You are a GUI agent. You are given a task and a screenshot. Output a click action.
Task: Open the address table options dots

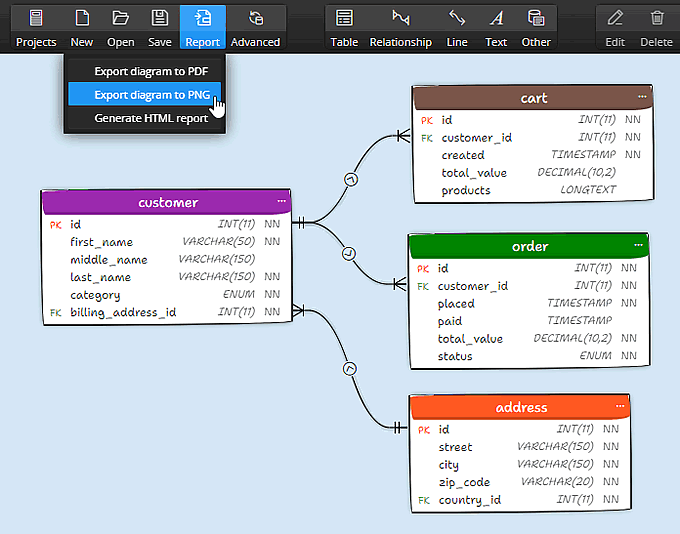coord(620,406)
